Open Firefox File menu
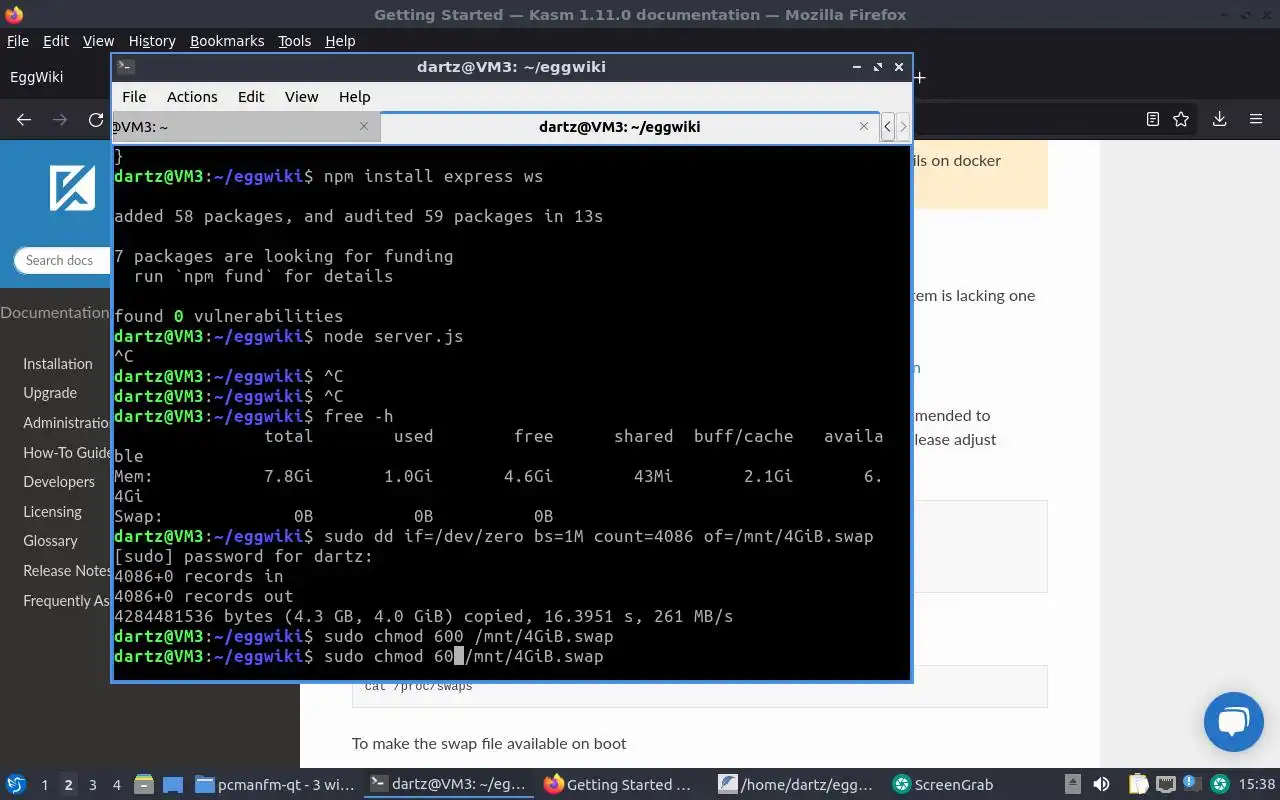The height and width of the screenshot is (800, 1280). tap(18, 41)
